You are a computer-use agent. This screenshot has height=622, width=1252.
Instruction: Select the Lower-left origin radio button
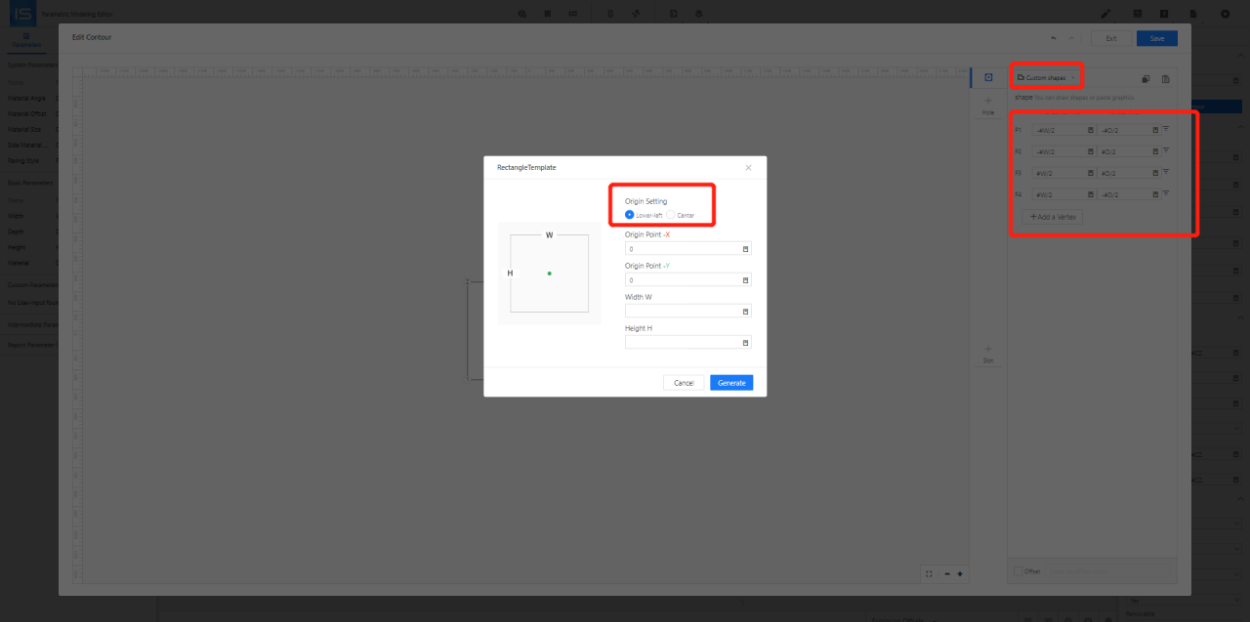pyautogui.click(x=629, y=215)
